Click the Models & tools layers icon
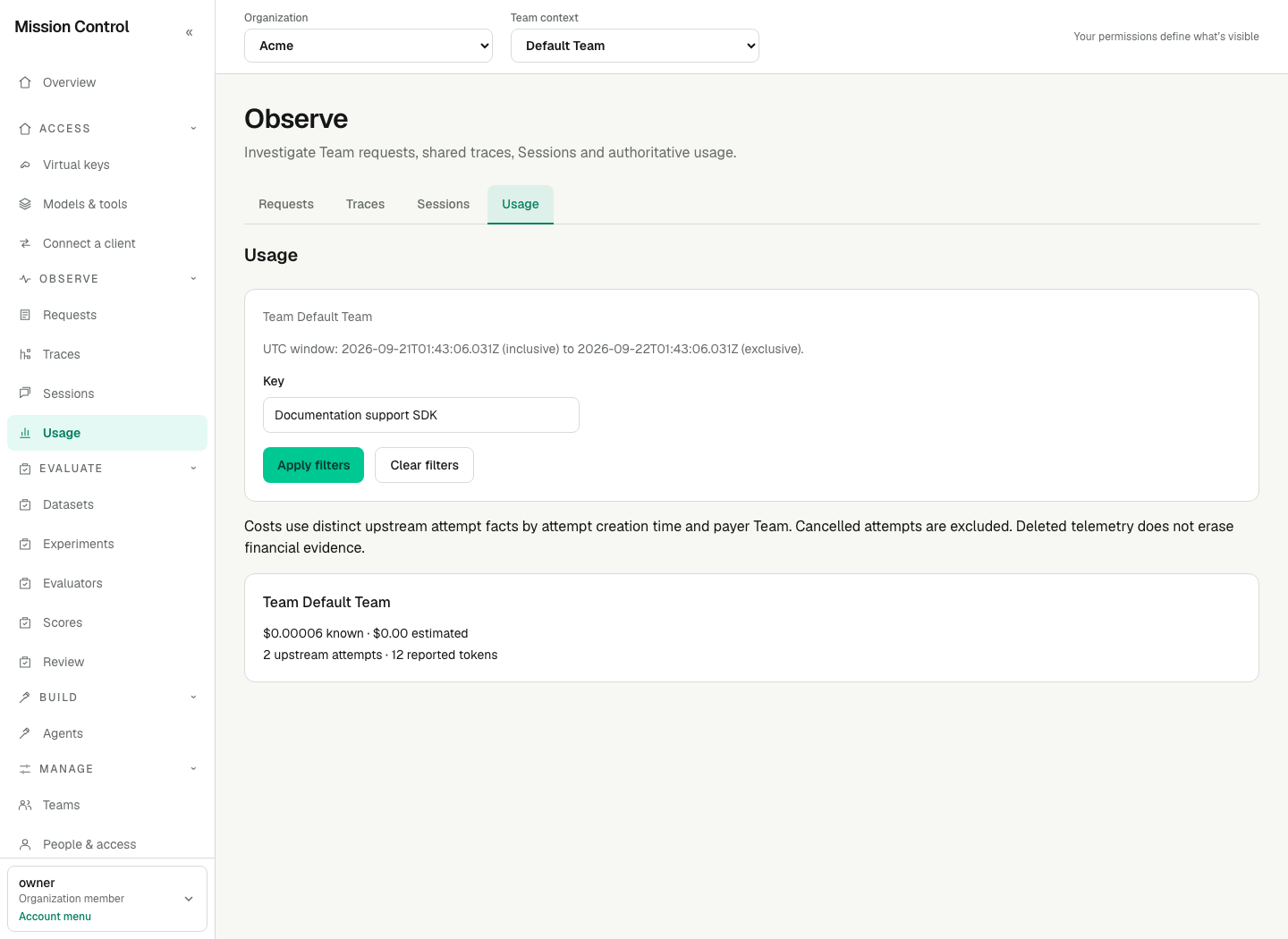This screenshot has width=1288, height=939. [x=25, y=204]
